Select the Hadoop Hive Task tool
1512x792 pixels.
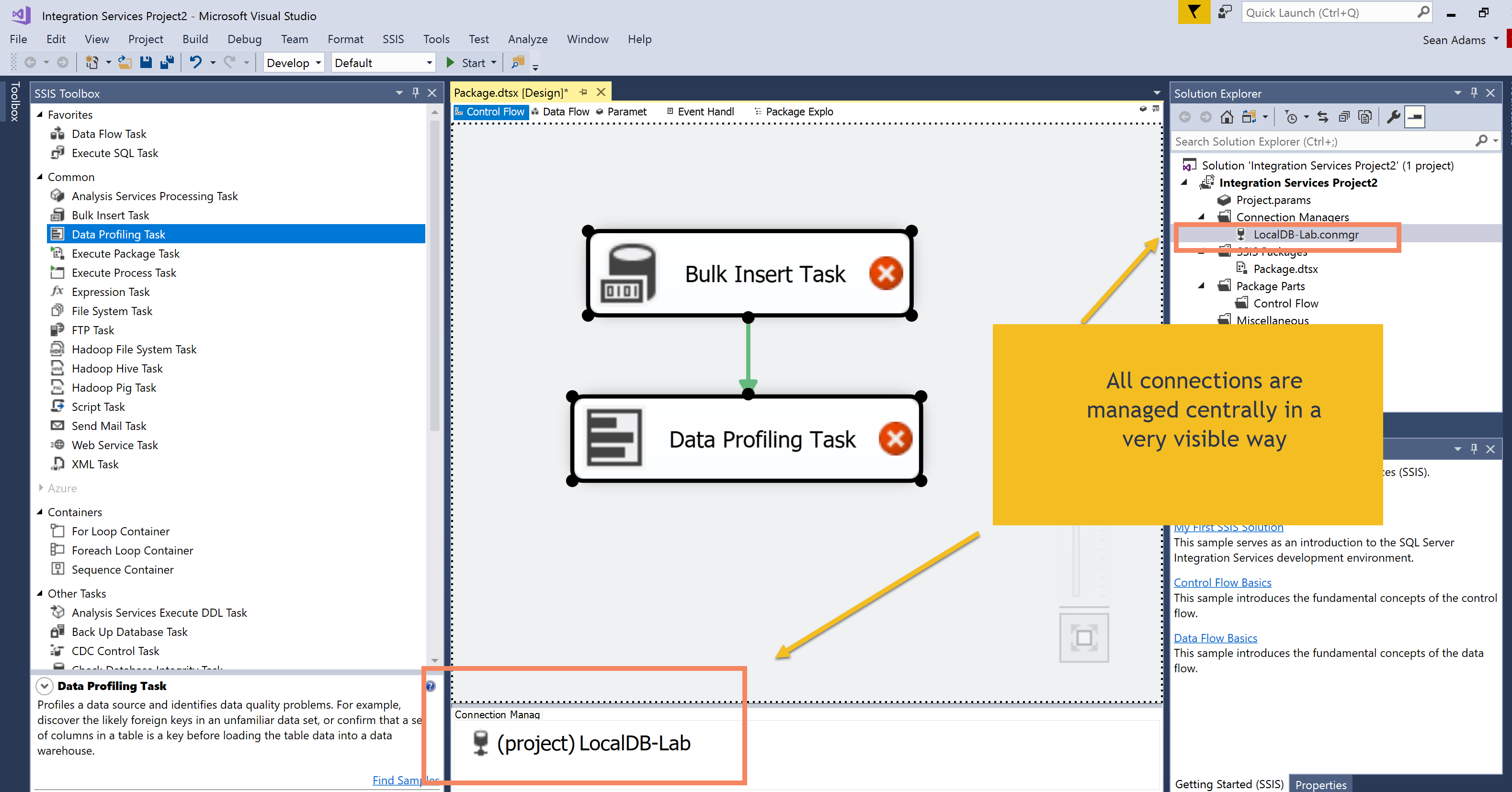point(117,368)
